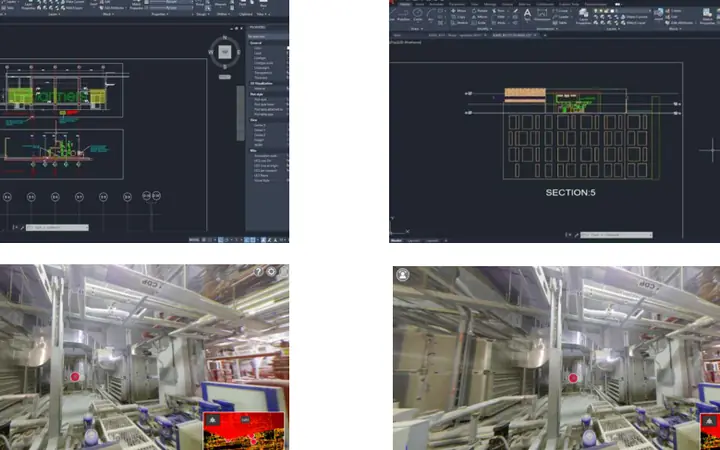720x450 pixels.
Task: Switch to the Annotate ribbon tab
Action: pos(436,4)
